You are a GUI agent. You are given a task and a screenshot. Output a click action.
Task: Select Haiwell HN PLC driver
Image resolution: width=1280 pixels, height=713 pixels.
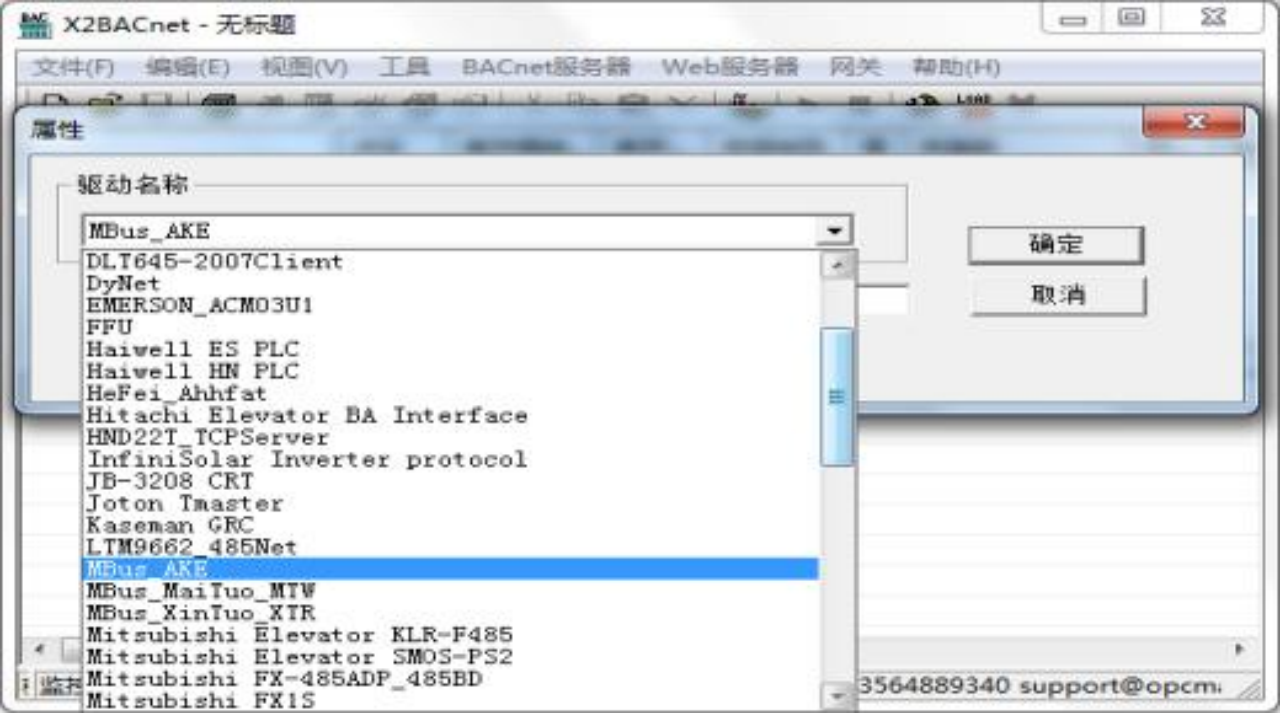click(450, 372)
